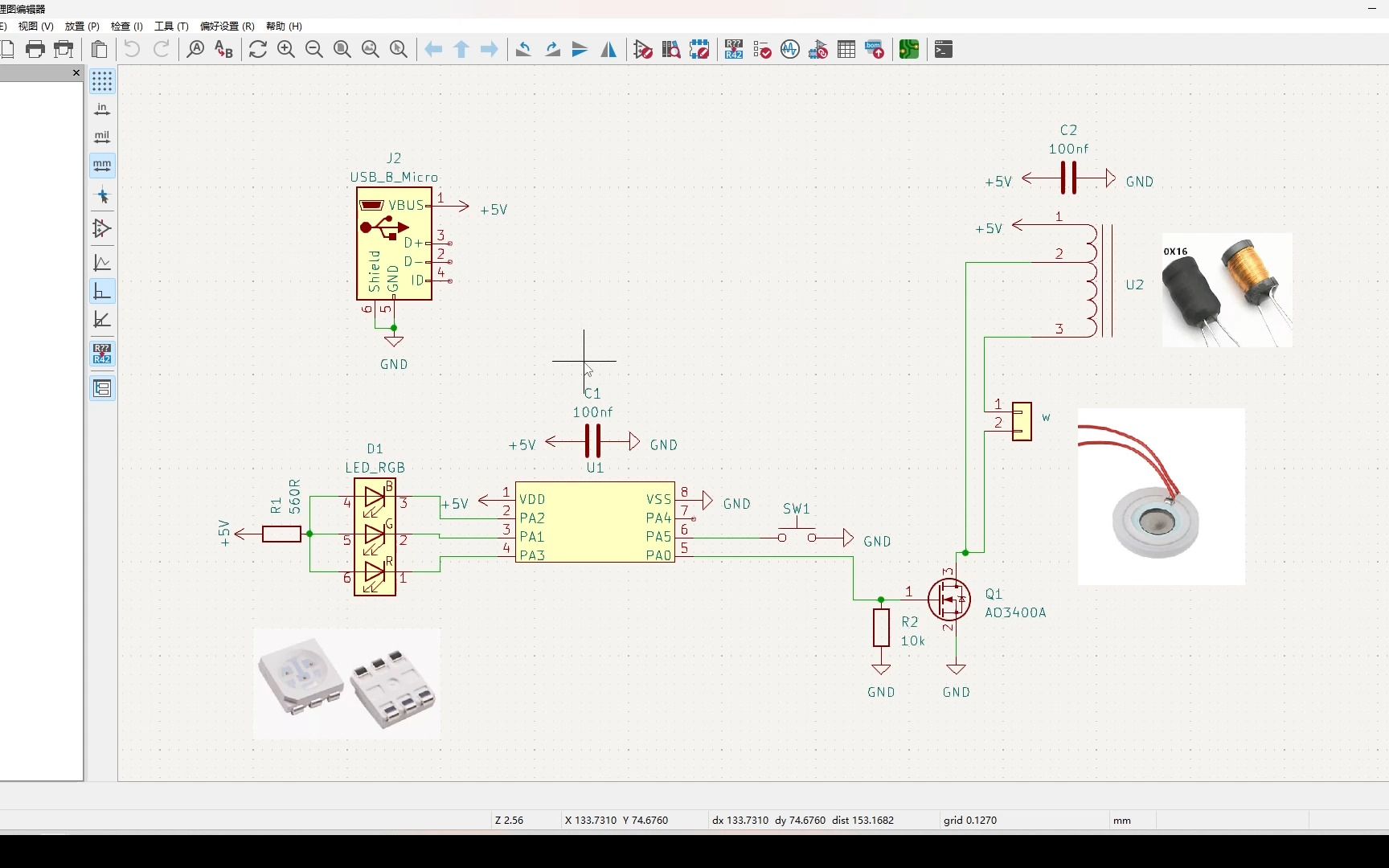Navigate forward in the sheet hierarchy
The width and height of the screenshot is (1389, 868).
pyautogui.click(x=490, y=50)
